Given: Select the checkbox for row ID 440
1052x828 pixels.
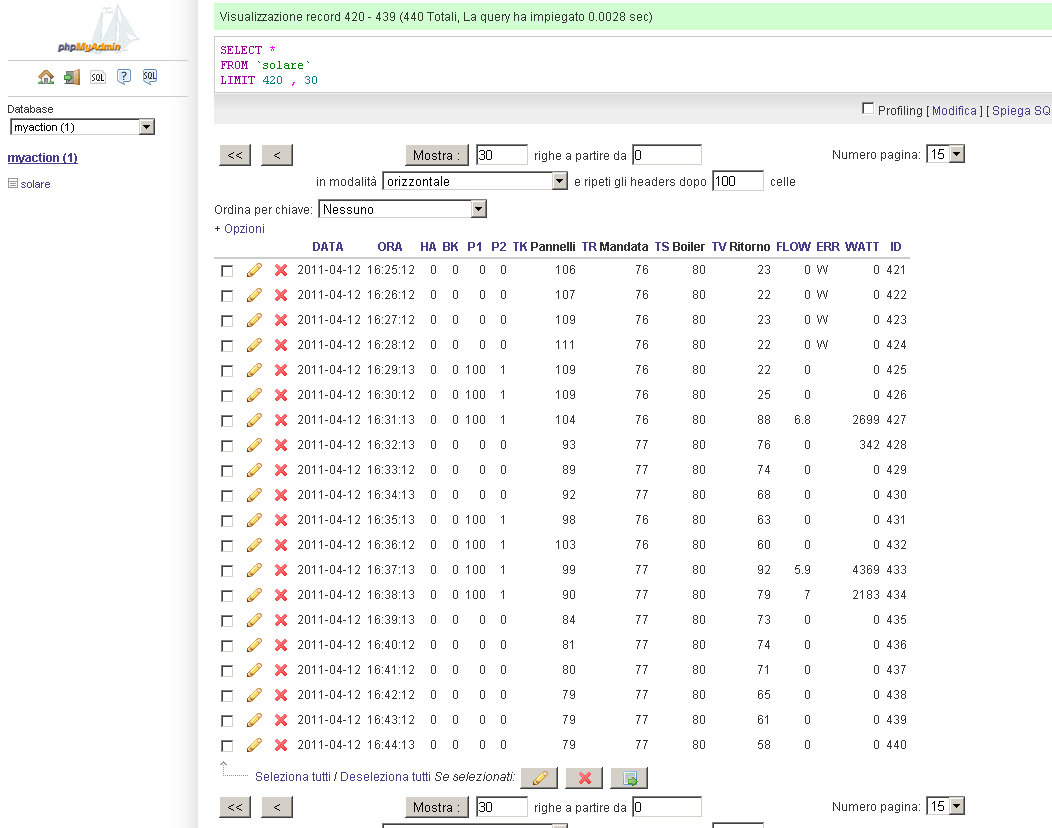Looking at the screenshot, I should (x=227, y=746).
